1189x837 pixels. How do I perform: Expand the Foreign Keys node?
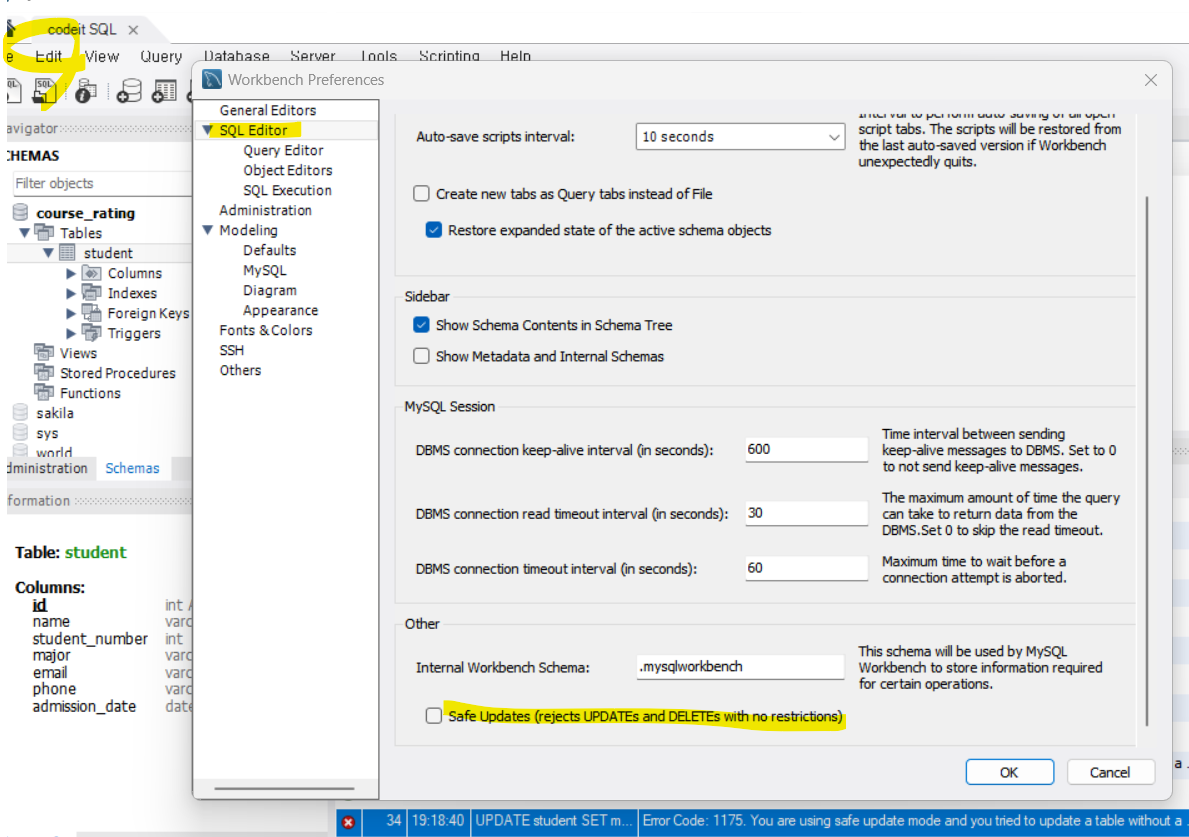pyautogui.click(x=71, y=312)
